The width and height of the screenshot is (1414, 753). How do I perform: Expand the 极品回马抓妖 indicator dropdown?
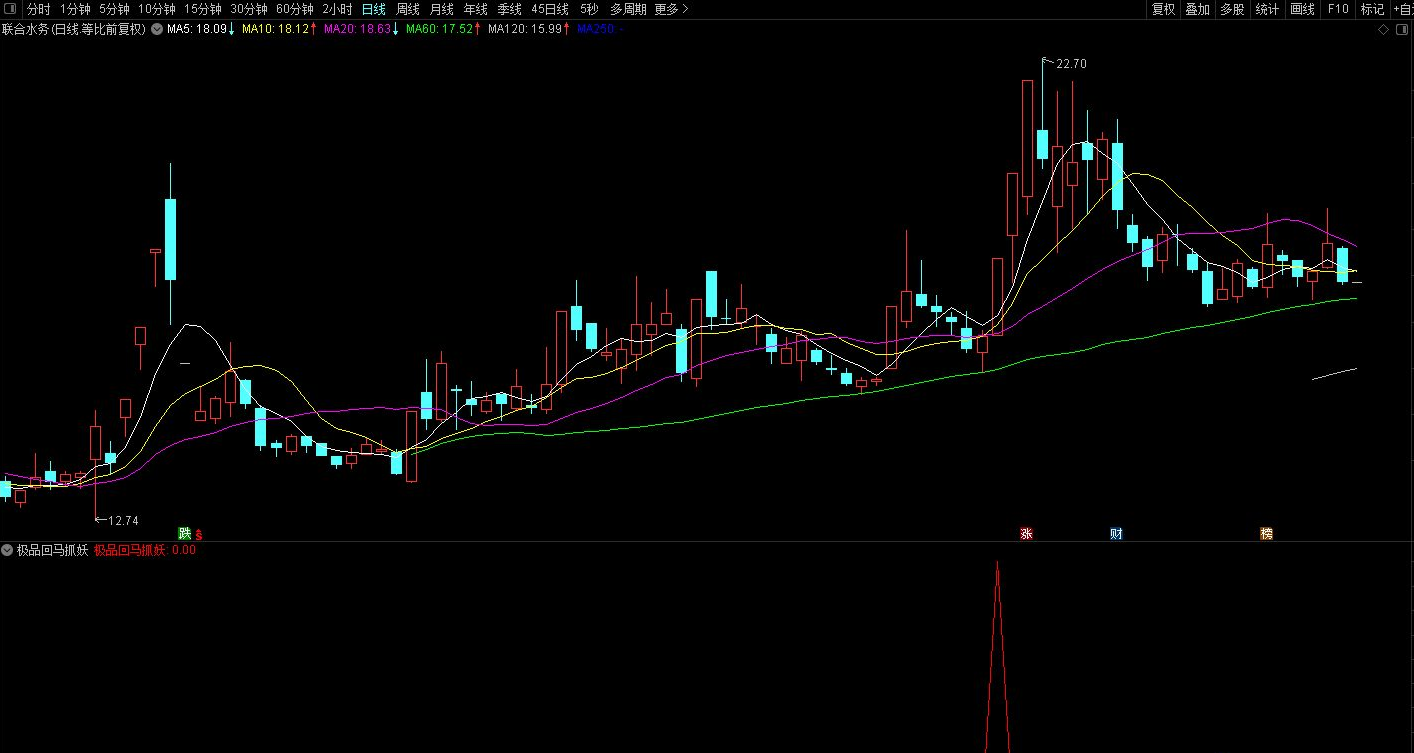(x=7, y=550)
